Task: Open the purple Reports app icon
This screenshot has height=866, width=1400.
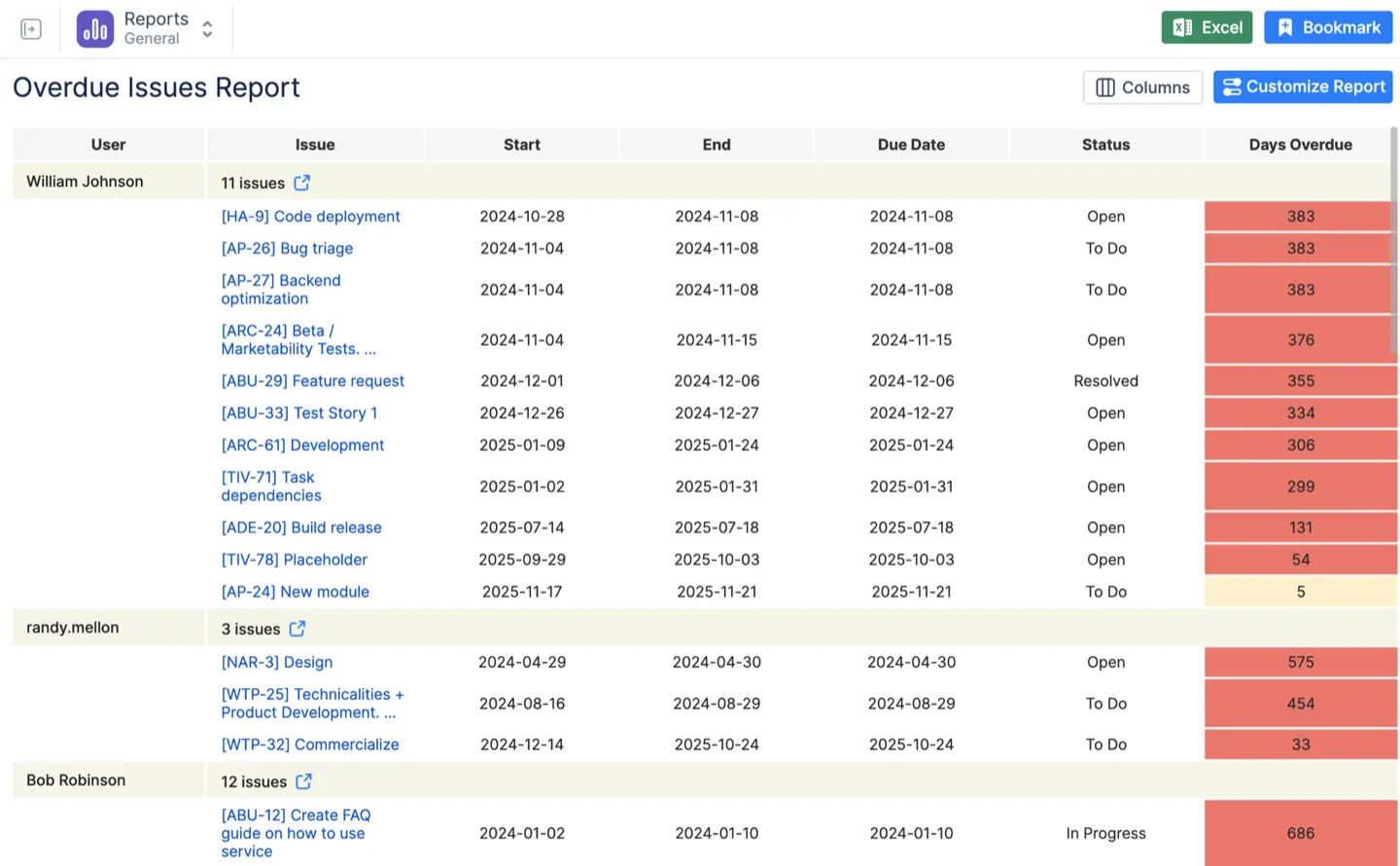Action: point(94,28)
